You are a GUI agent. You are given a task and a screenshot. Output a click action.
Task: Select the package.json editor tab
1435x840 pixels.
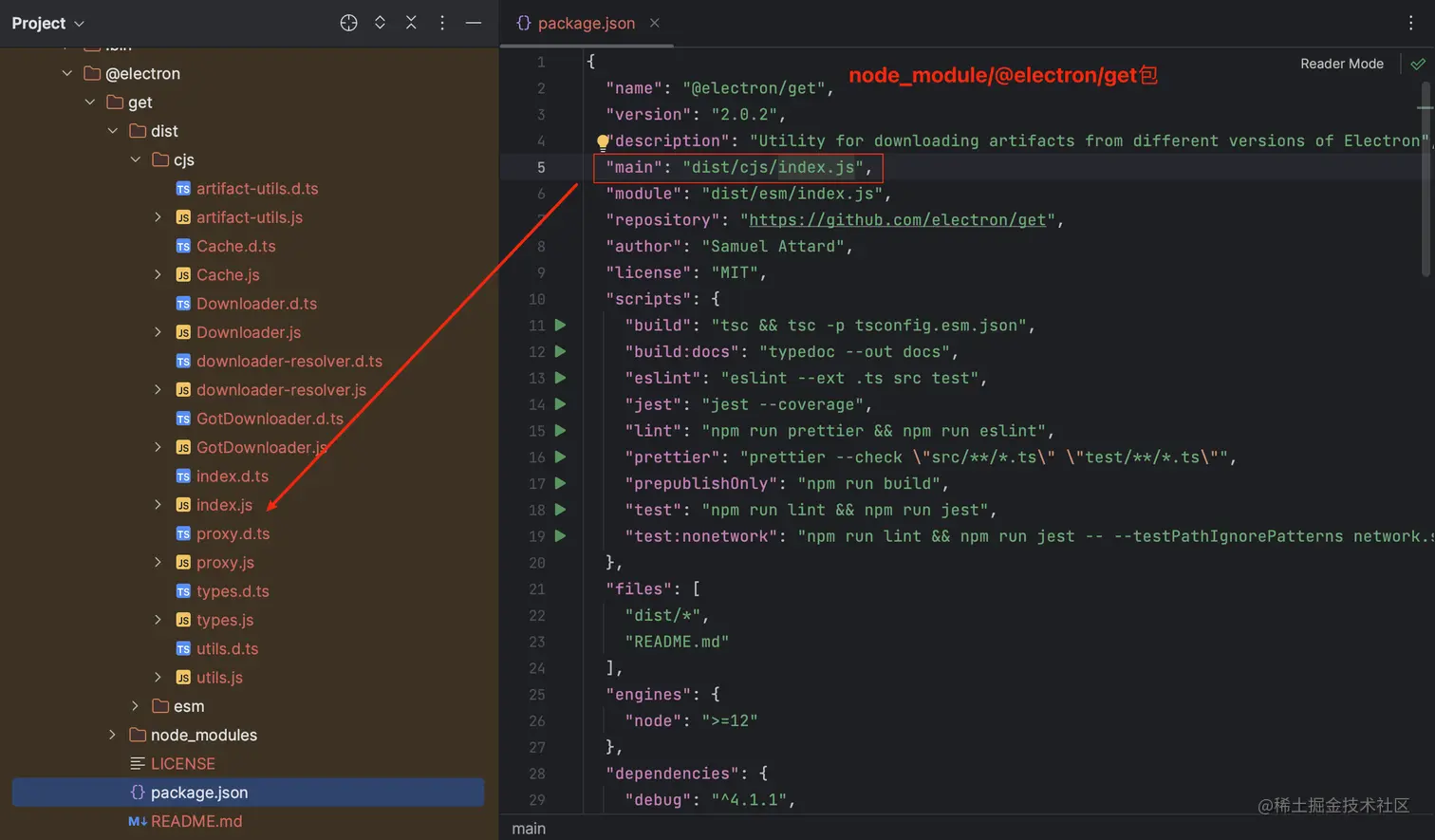pos(586,23)
